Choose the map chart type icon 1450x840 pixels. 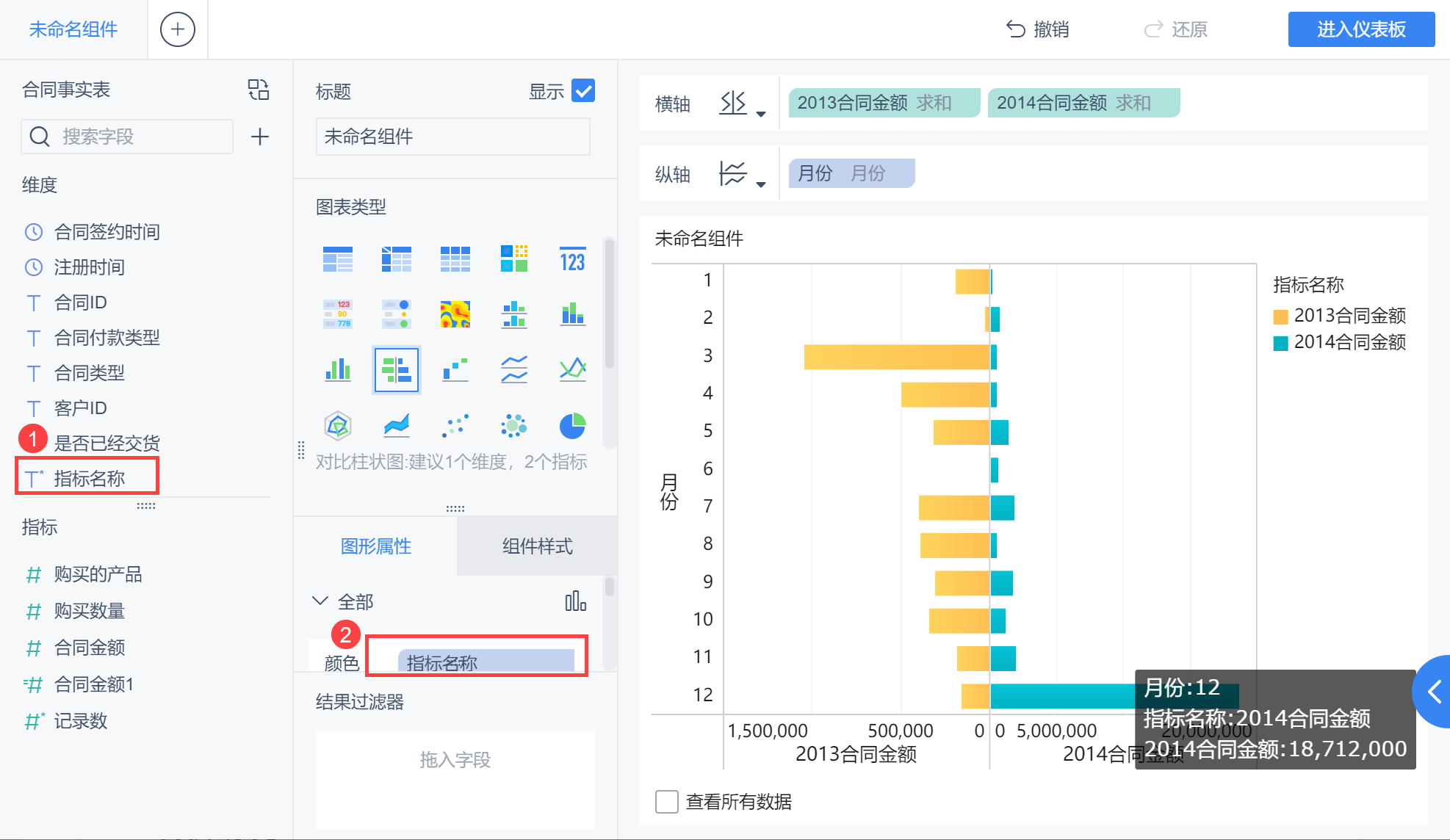pos(455,314)
